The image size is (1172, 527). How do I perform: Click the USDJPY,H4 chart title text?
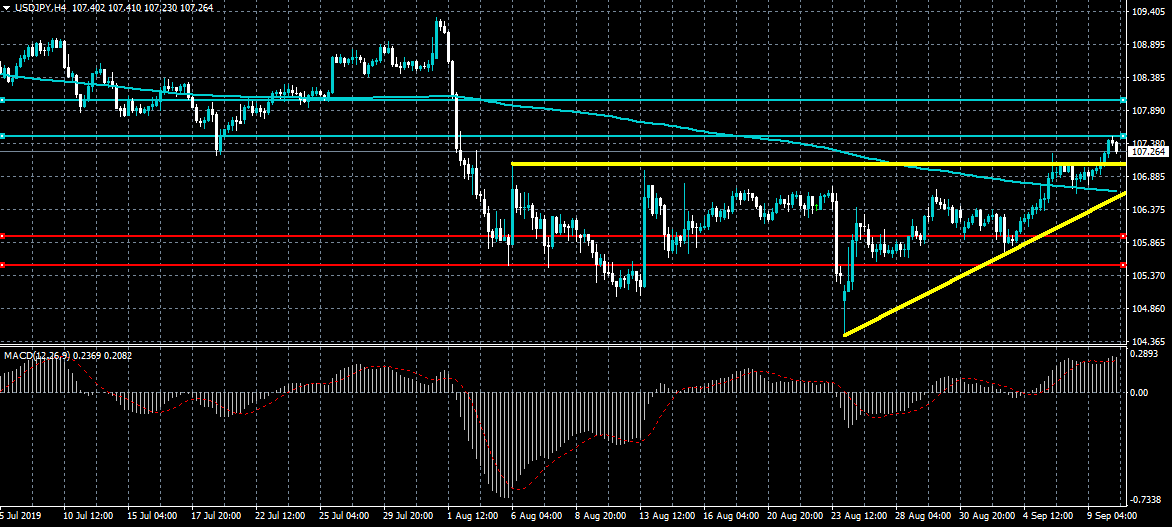[40, 7]
